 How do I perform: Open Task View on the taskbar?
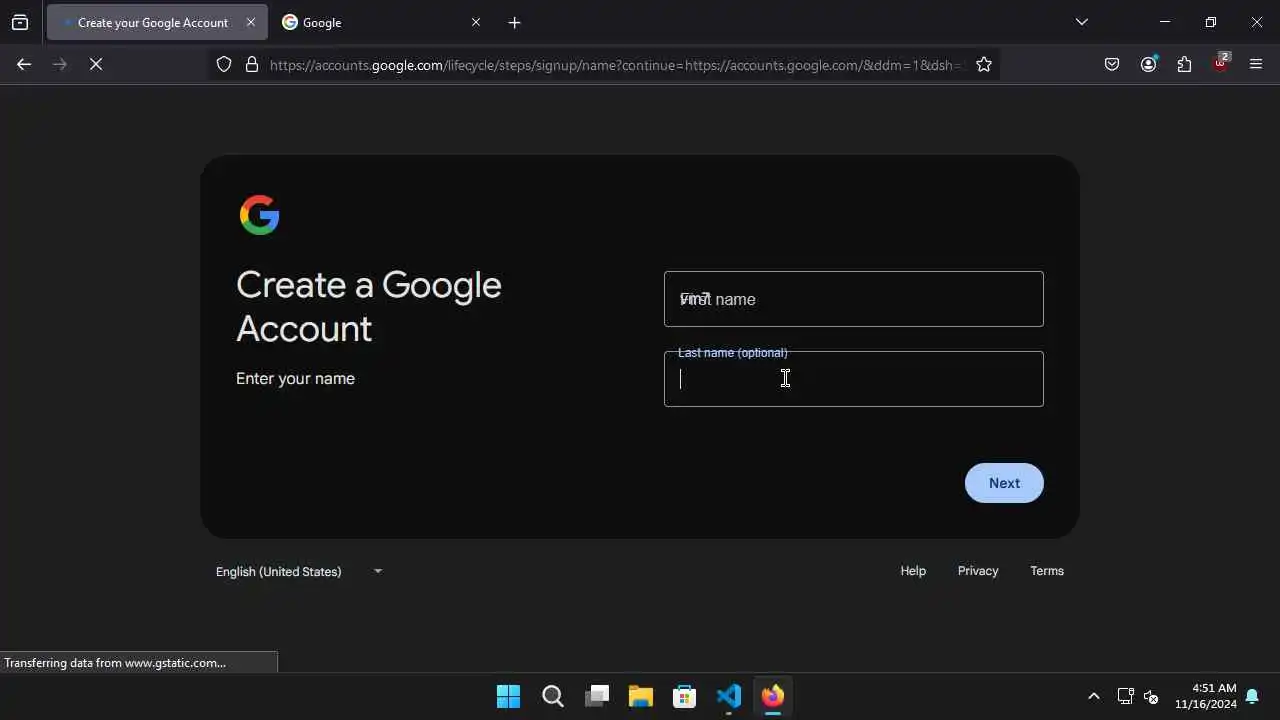[597, 696]
